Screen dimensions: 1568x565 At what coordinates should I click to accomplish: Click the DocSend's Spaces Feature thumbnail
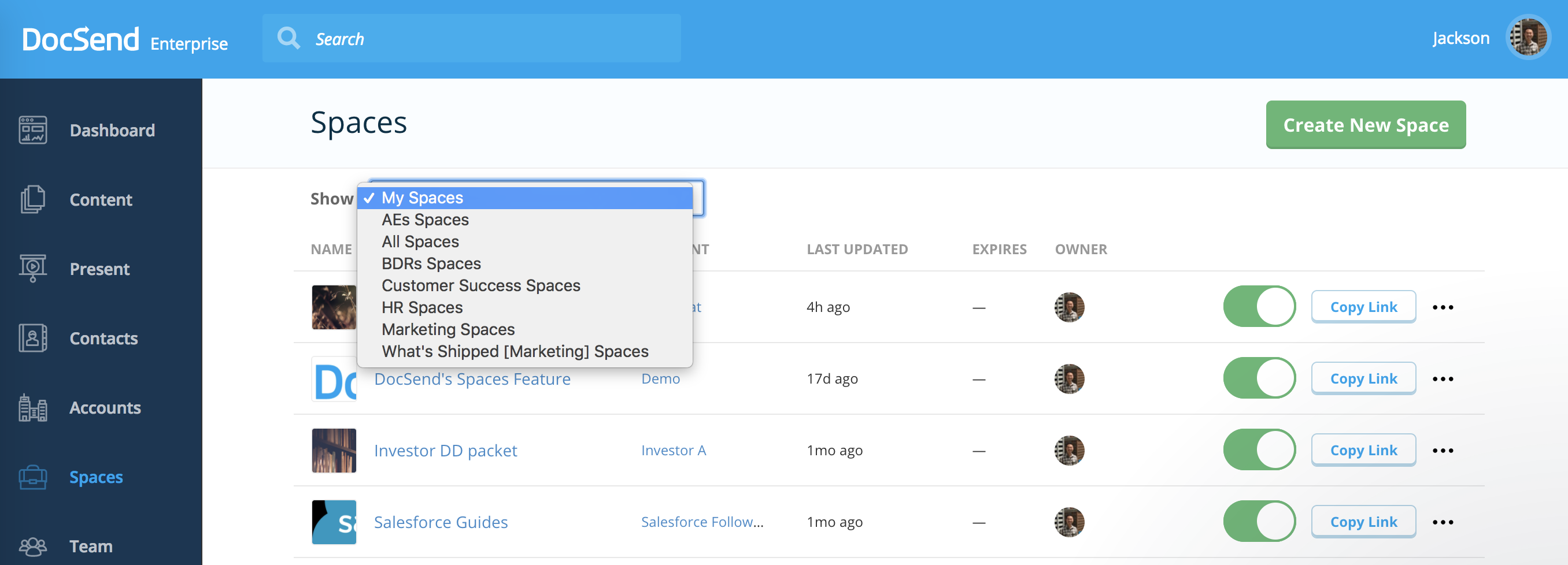point(334,379)
